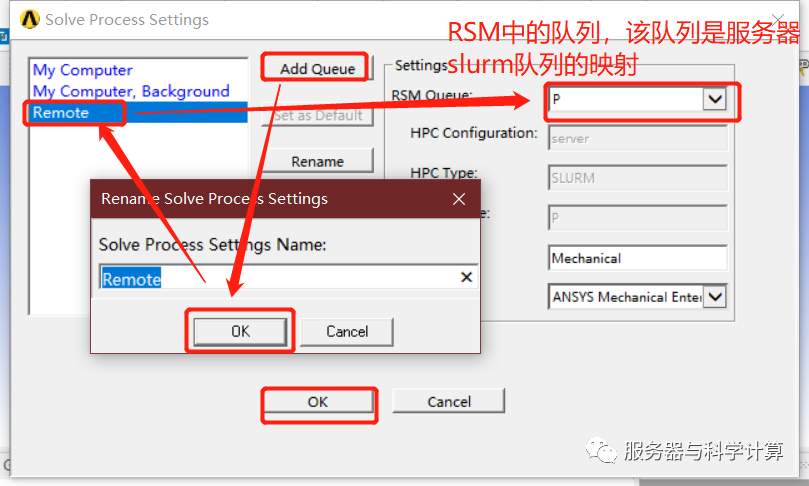Clear the name field with the X icon

coord(466,278)
